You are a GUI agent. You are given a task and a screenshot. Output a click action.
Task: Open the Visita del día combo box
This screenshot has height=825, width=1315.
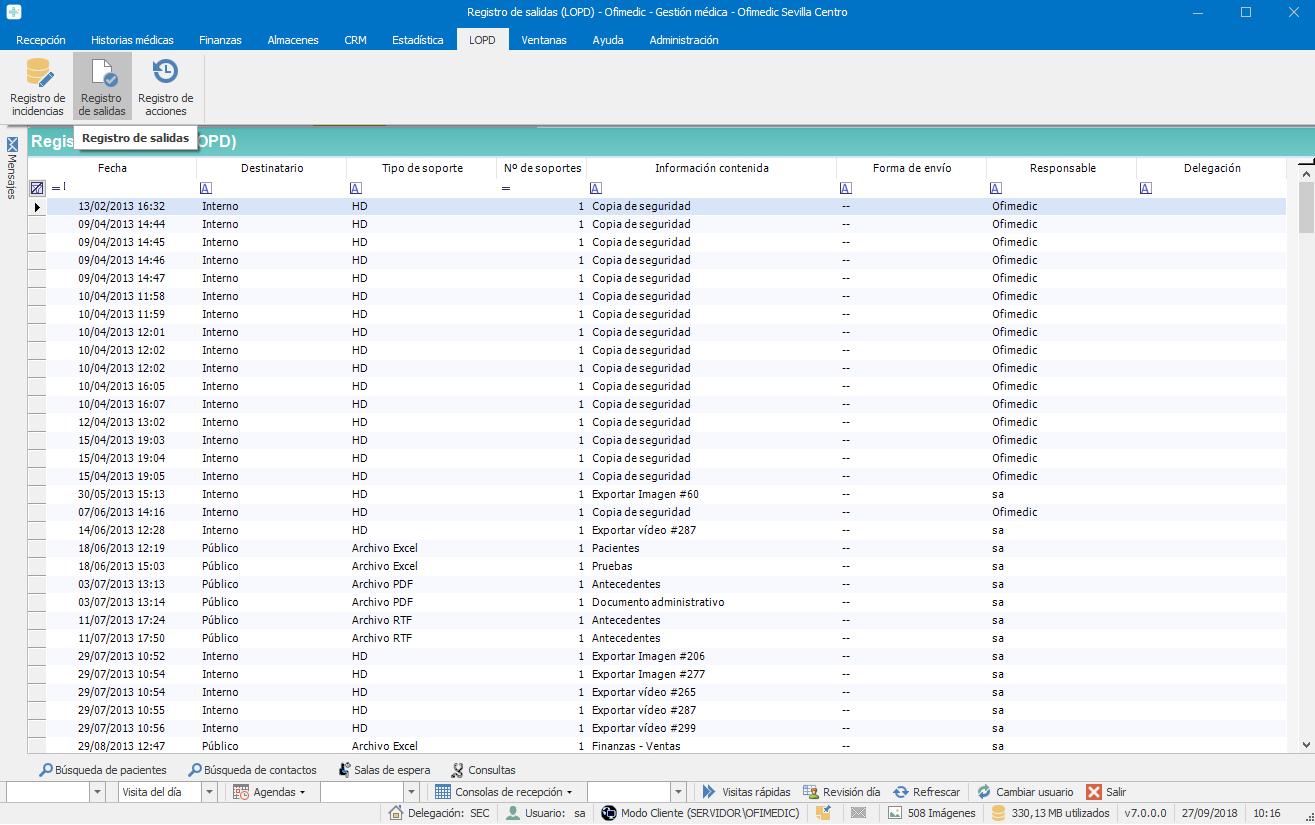(x=209, y=792)
